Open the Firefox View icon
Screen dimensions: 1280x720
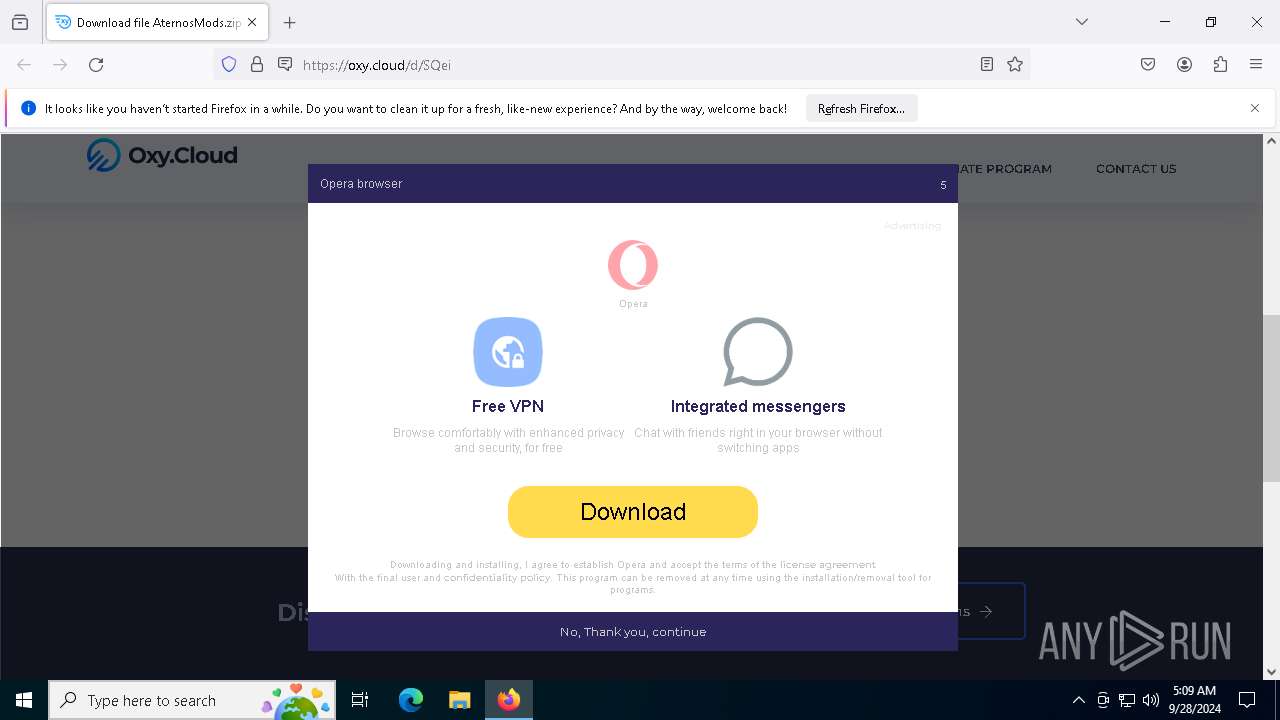coord(20,22)
